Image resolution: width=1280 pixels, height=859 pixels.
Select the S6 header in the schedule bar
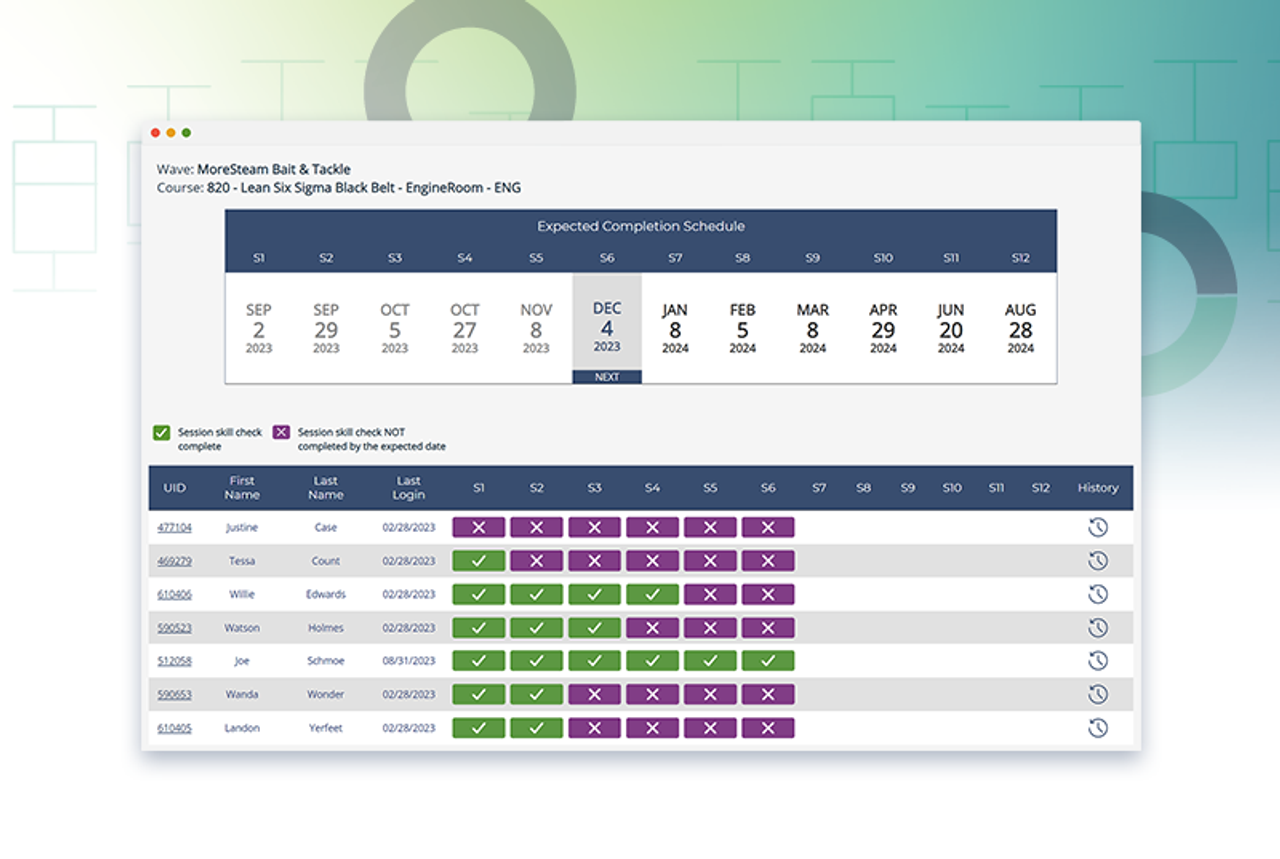click(606, 257)
